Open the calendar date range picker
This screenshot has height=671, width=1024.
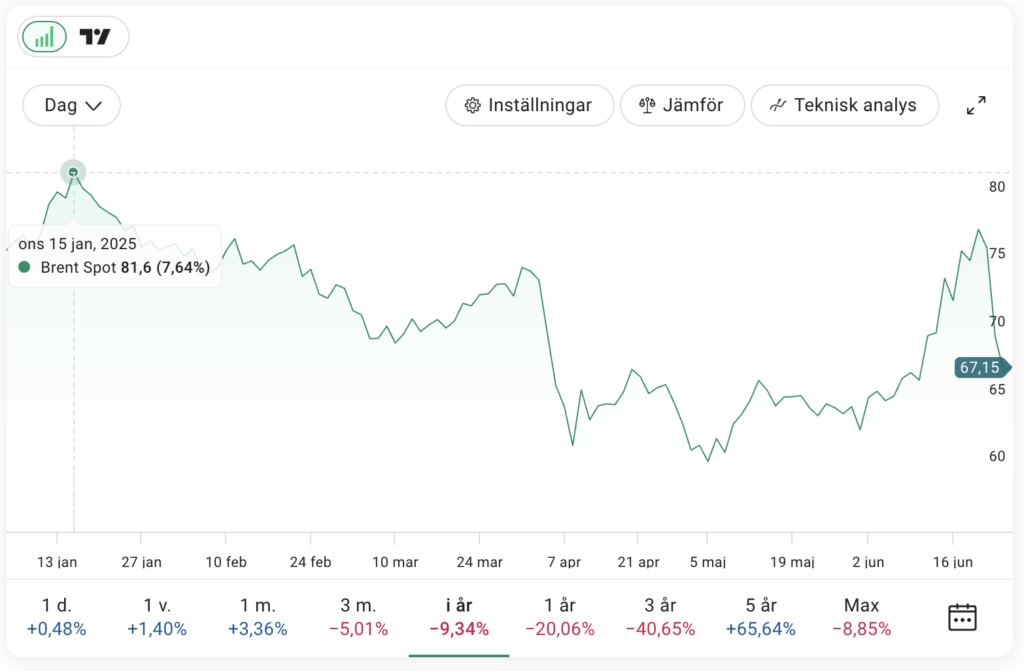pyautogui.click(x=962, y=616)
